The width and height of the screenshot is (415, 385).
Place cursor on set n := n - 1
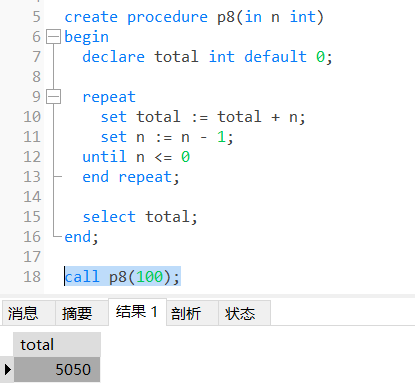click(x=167, y=137)
